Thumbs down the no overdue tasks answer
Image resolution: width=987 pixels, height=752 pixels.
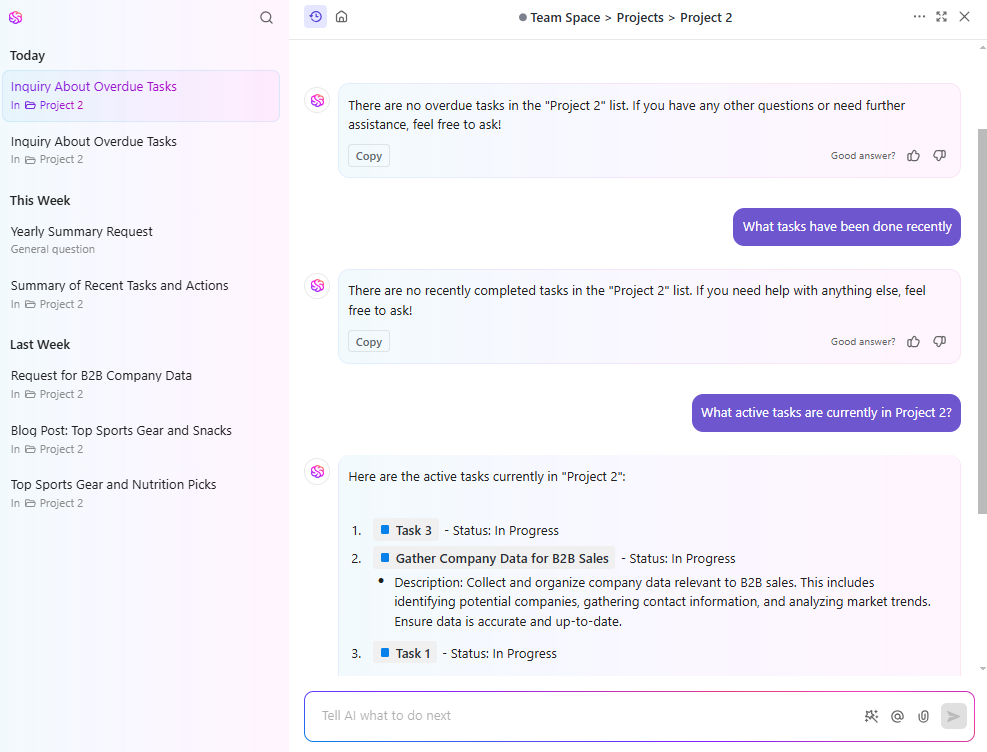[x=939, y=156]
